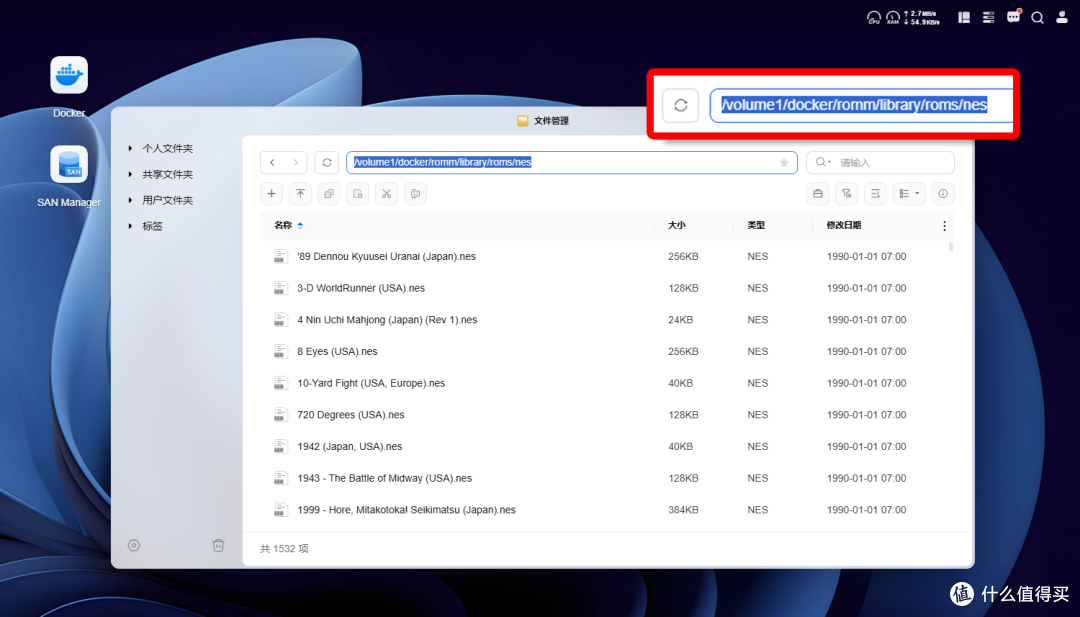Click the file manager path address field
This screenshot has width=1080, height=617.
tap(572, 163)
